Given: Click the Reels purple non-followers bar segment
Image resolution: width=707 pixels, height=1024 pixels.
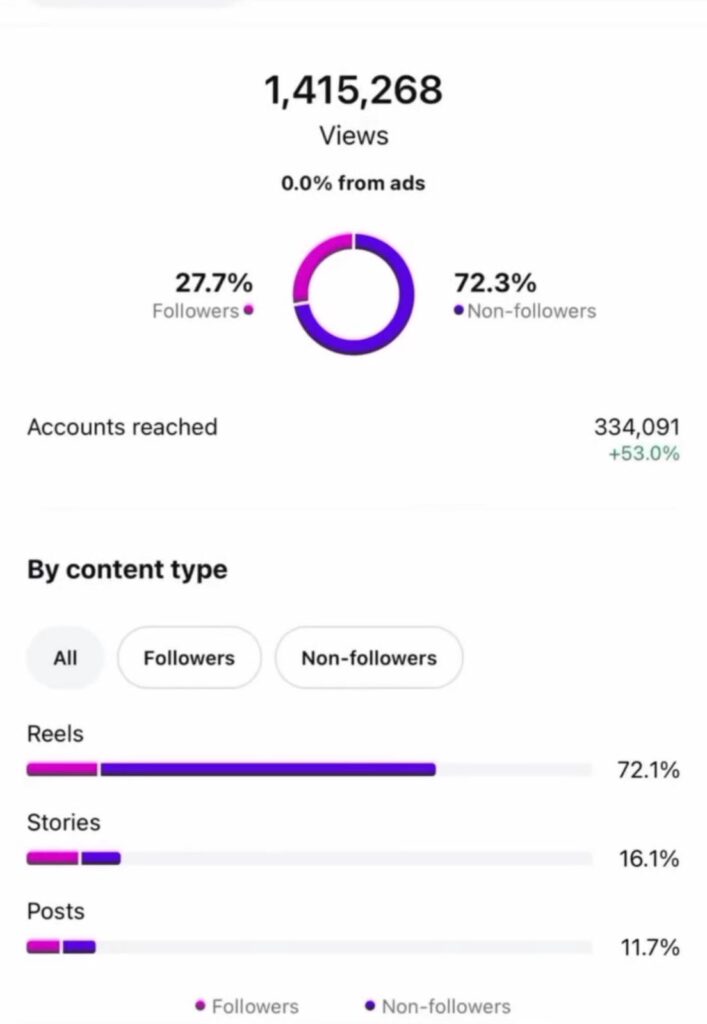Looking at the screenshot, I should click(267, 770).
